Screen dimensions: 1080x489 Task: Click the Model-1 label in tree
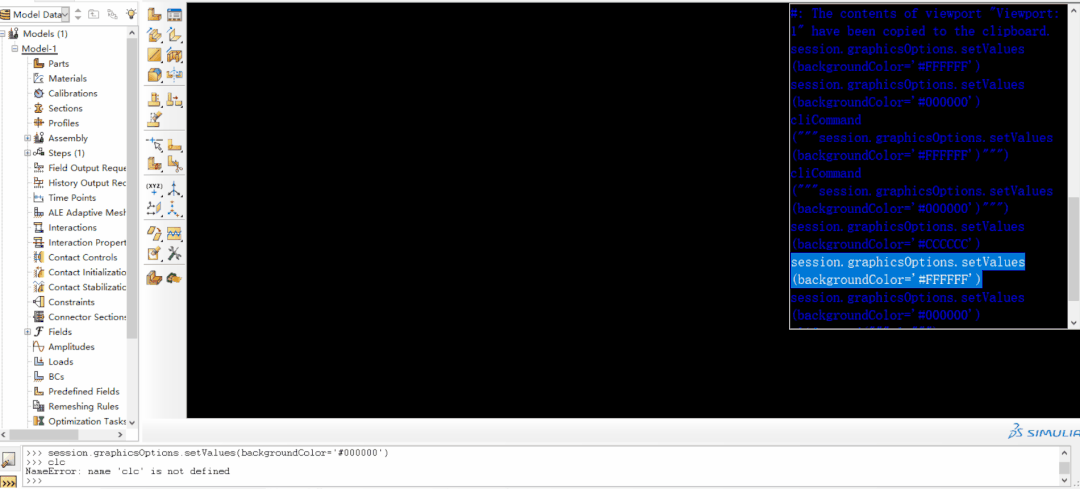tap(39, 48)
